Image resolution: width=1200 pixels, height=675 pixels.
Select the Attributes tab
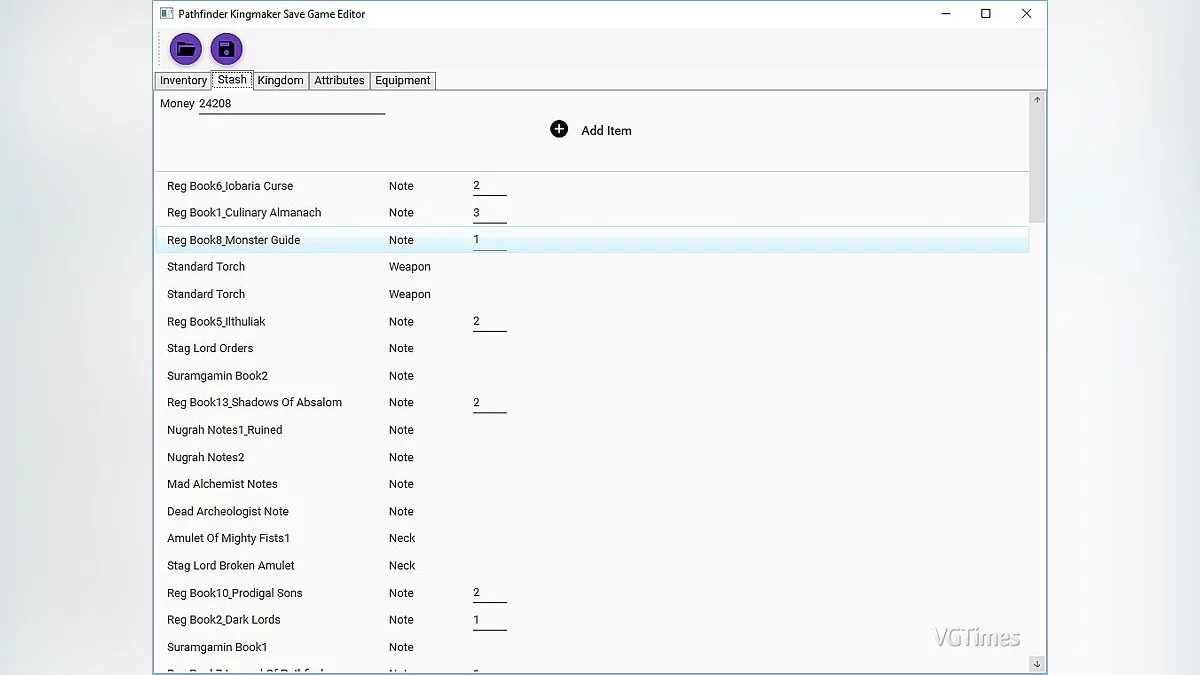click(339, 81)
